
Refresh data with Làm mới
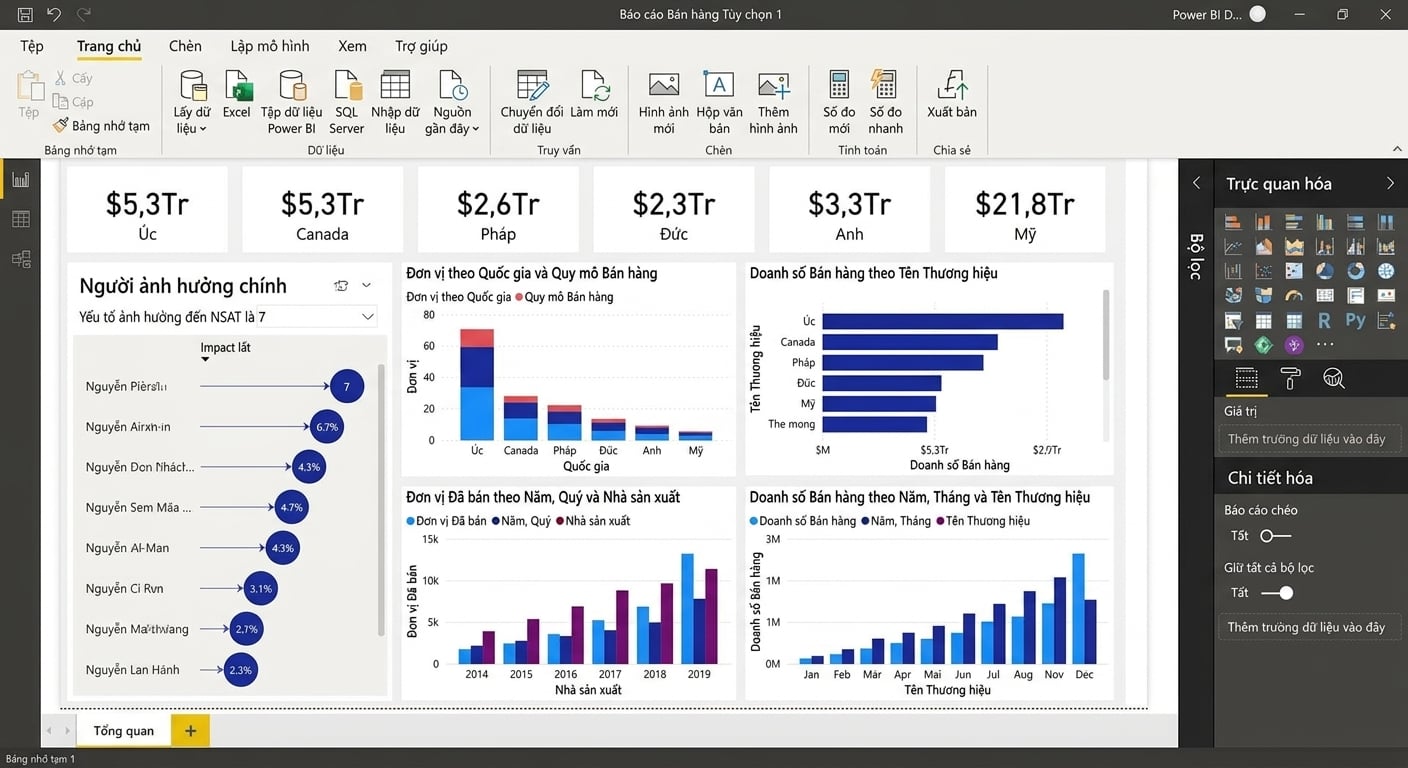point(594,95)
